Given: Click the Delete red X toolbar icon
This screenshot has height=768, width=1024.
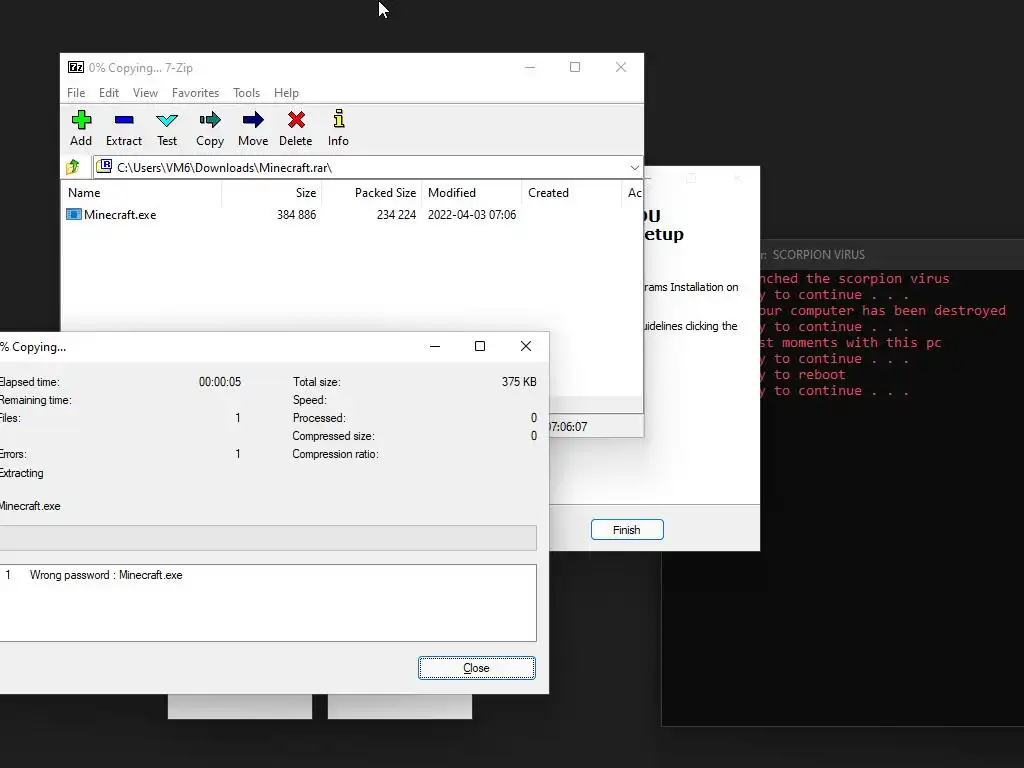Looking at the screenshot, I should [x=296, y=120].
